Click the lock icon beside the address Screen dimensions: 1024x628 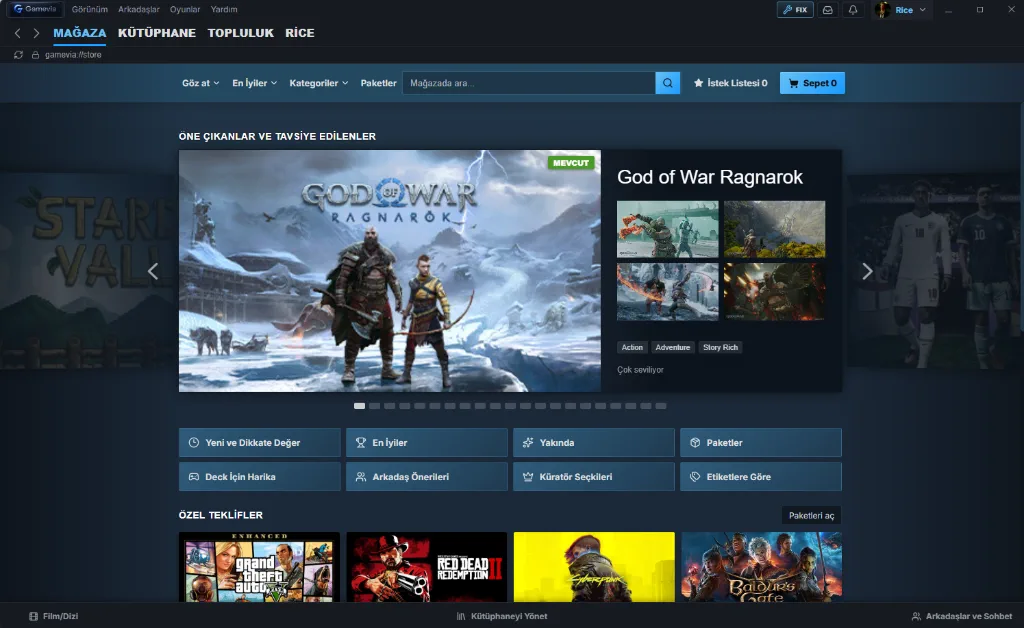point(35,55)
